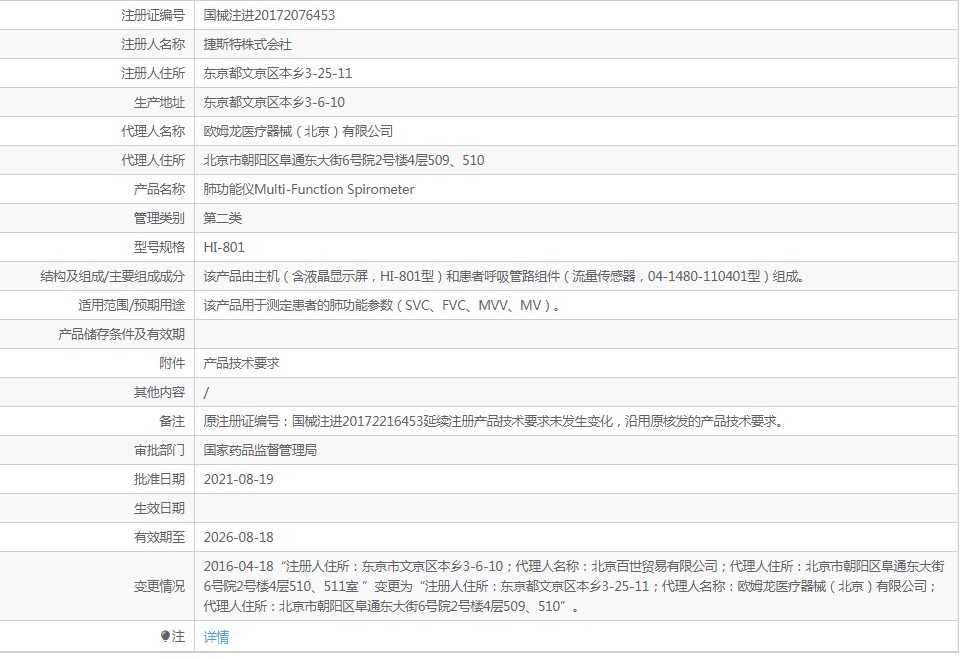This screenshot has width=960, height=659.
Task: Click the 备注 label
Action: (x=172, y=421)
